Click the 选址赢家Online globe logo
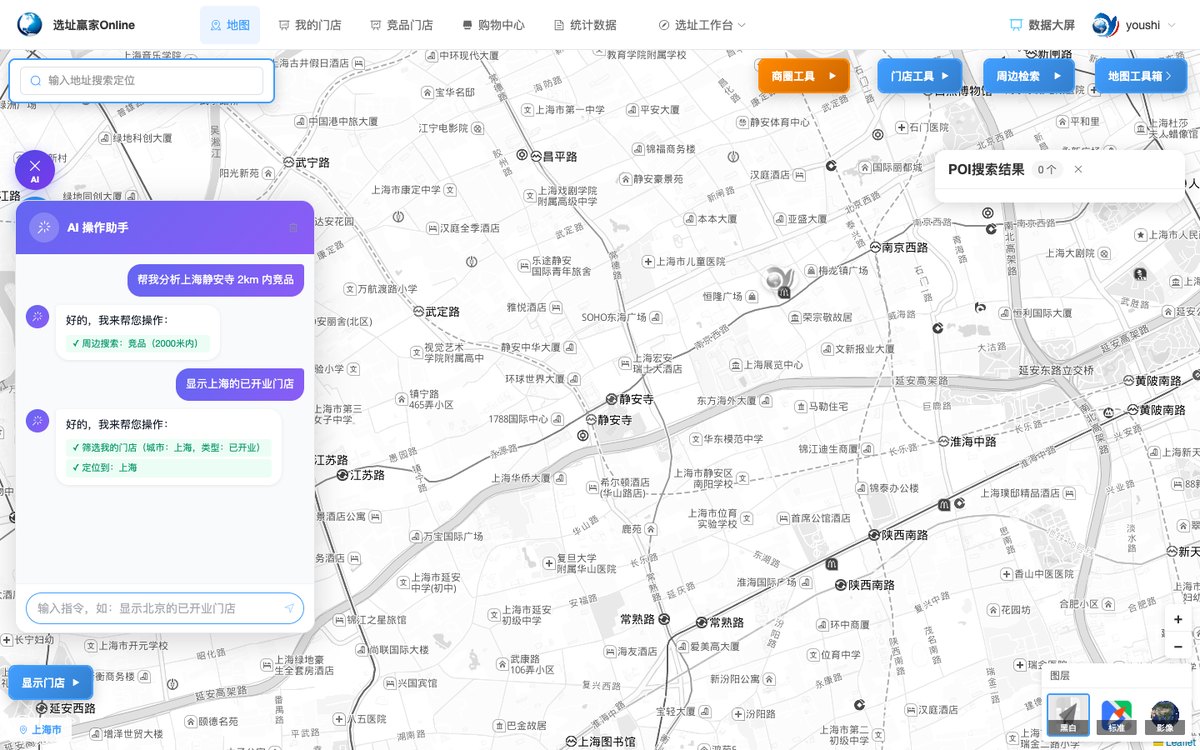The image size is (1200, 750). [30, 24]
